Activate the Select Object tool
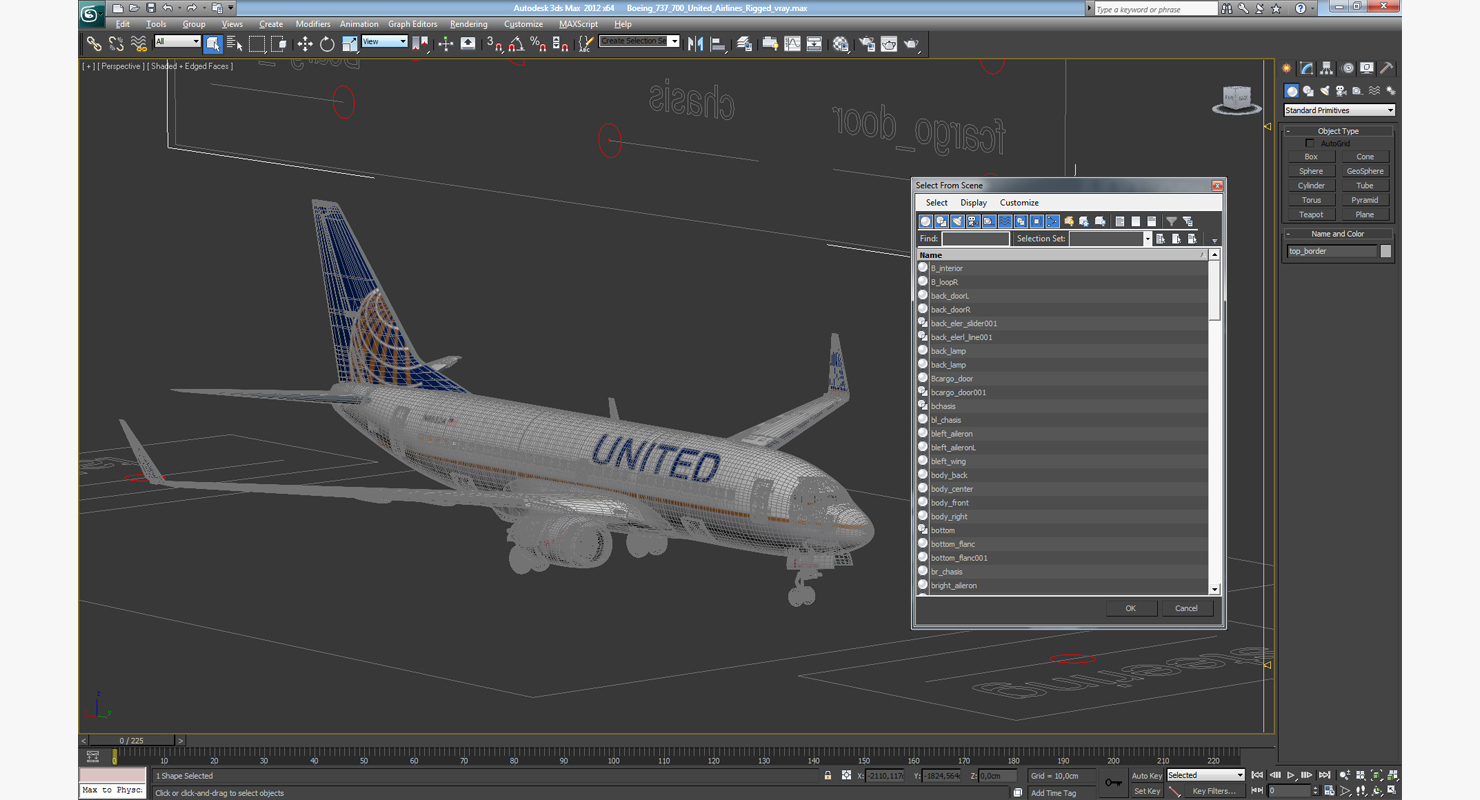The image size is (1480, 800). click(213, 43)
